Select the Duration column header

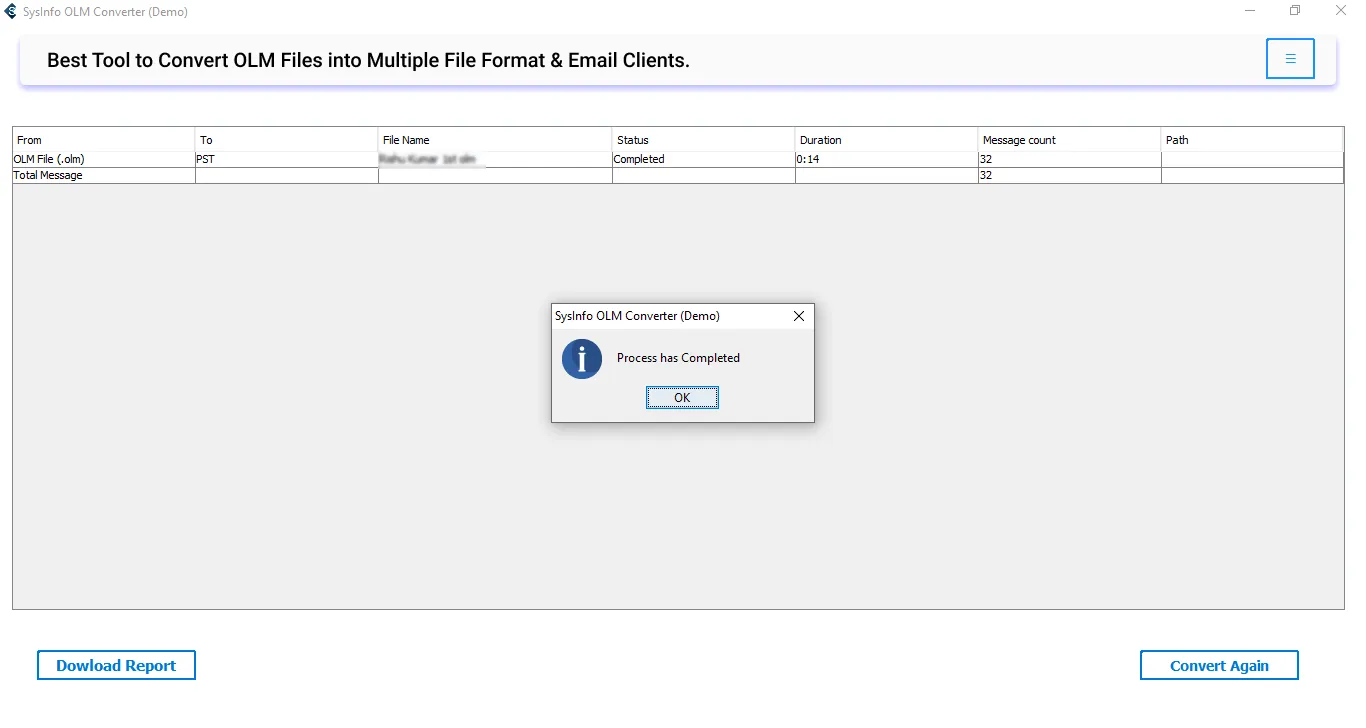(886, 140)
